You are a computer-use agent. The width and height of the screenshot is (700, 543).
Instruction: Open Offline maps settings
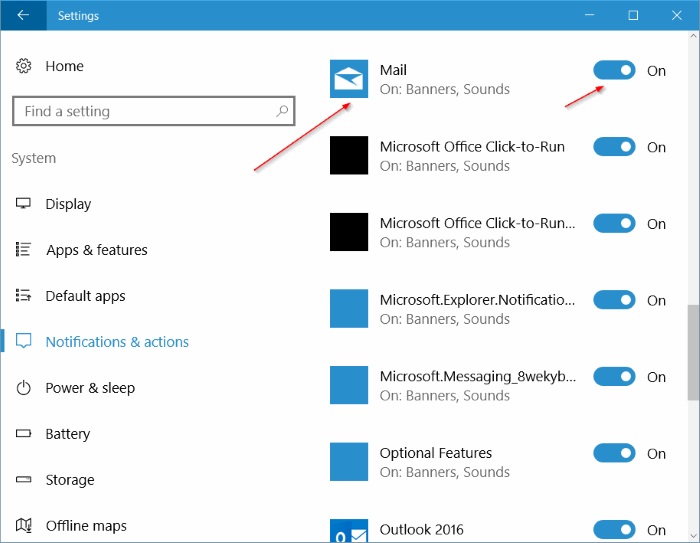click(86, 526)
